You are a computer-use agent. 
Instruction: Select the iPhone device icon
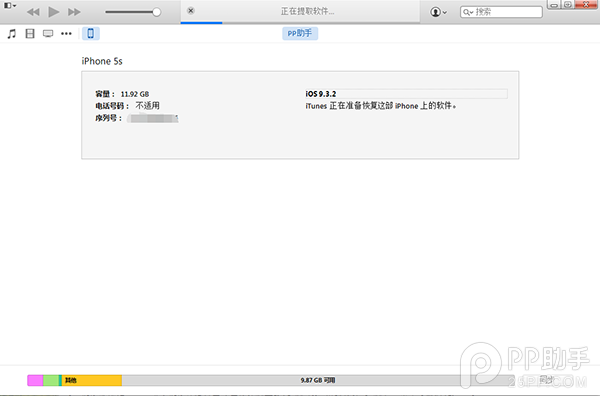[x=91, y=34]
